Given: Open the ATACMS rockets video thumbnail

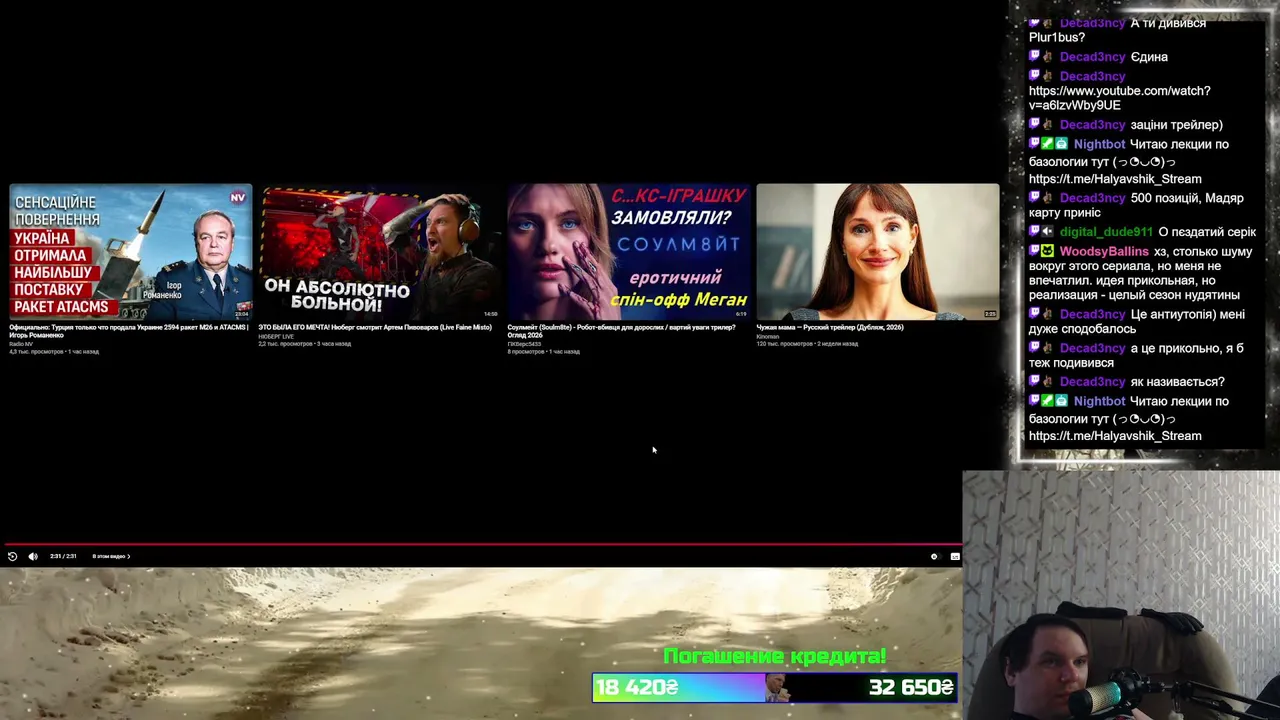Looking at the screenshot, I should pyautogui.click(x=131, y=252).
